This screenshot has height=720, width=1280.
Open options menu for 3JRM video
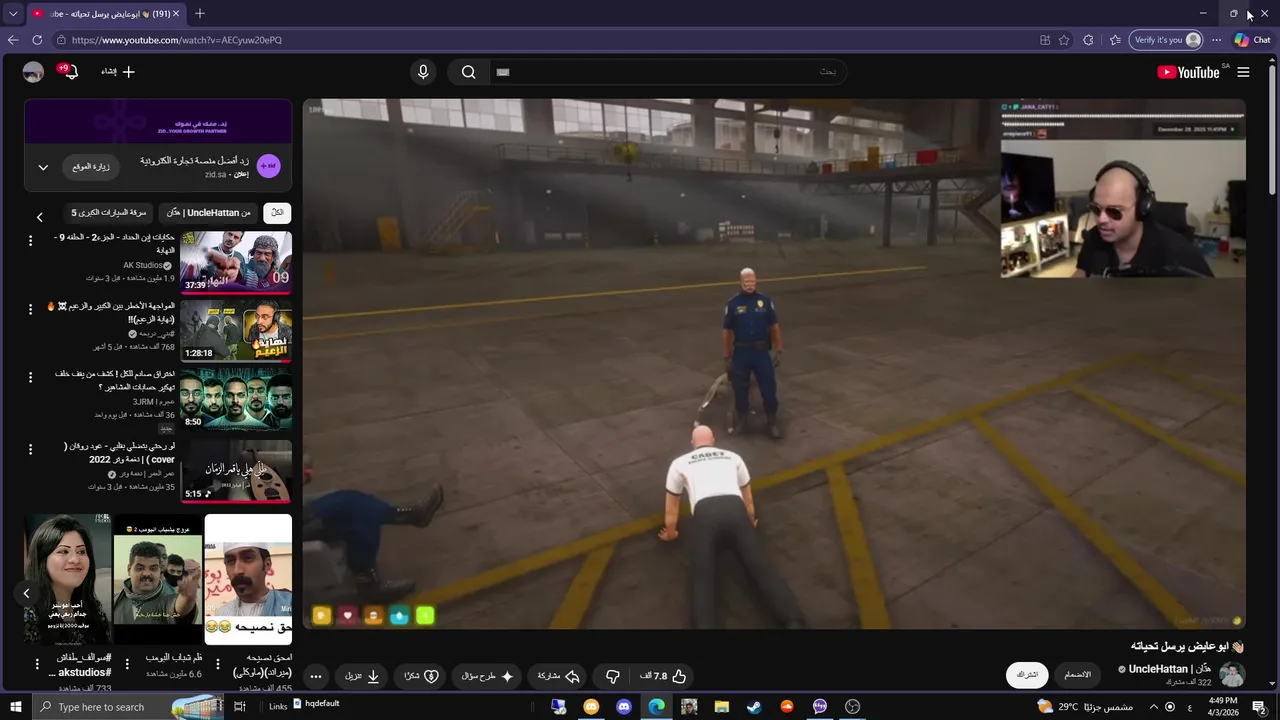[x=30, y=377]
